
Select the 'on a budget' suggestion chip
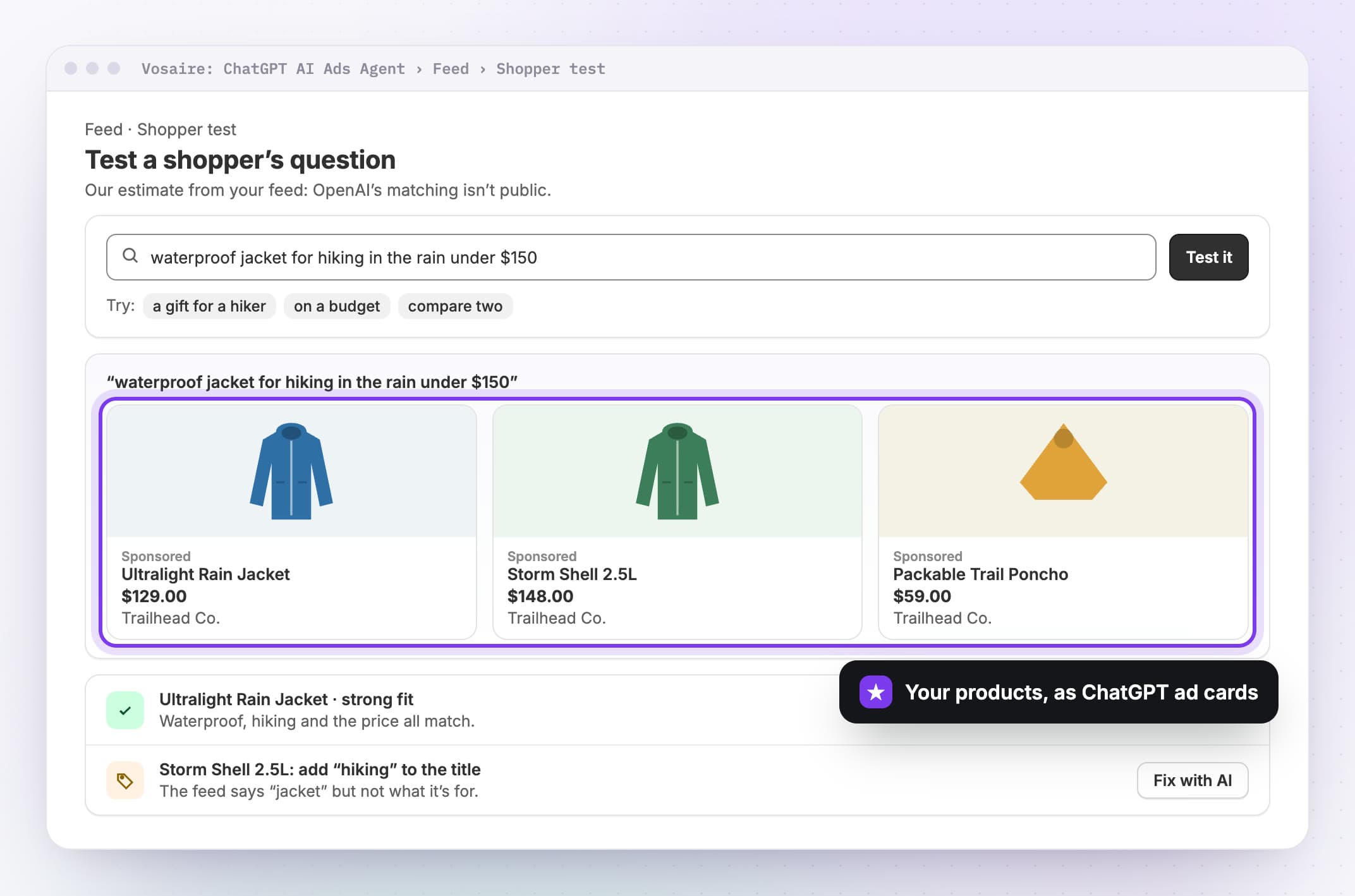point(337,306)
